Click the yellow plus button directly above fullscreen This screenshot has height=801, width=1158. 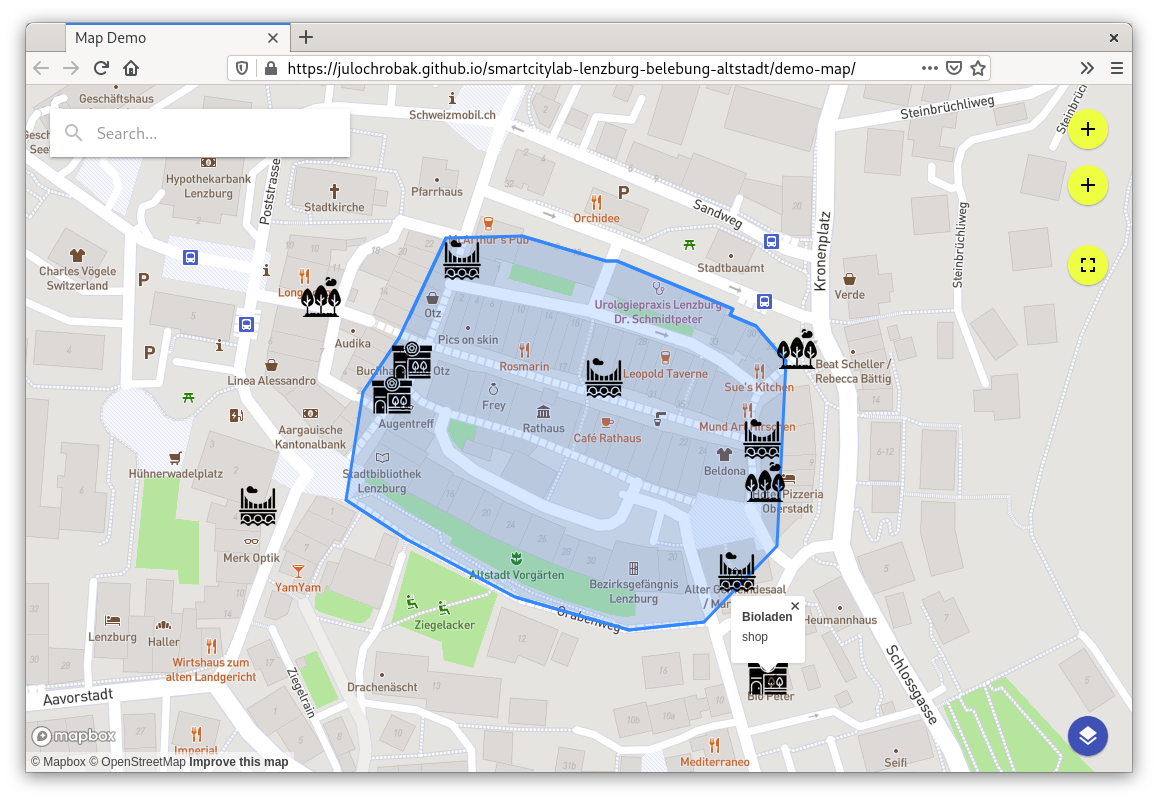[x=1088, y=185]
